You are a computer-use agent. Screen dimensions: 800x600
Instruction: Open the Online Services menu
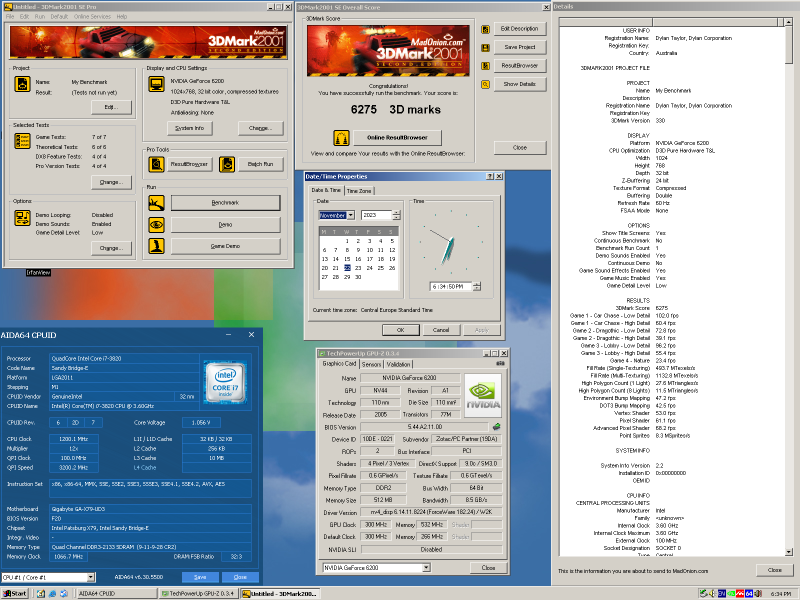(92, 16)
